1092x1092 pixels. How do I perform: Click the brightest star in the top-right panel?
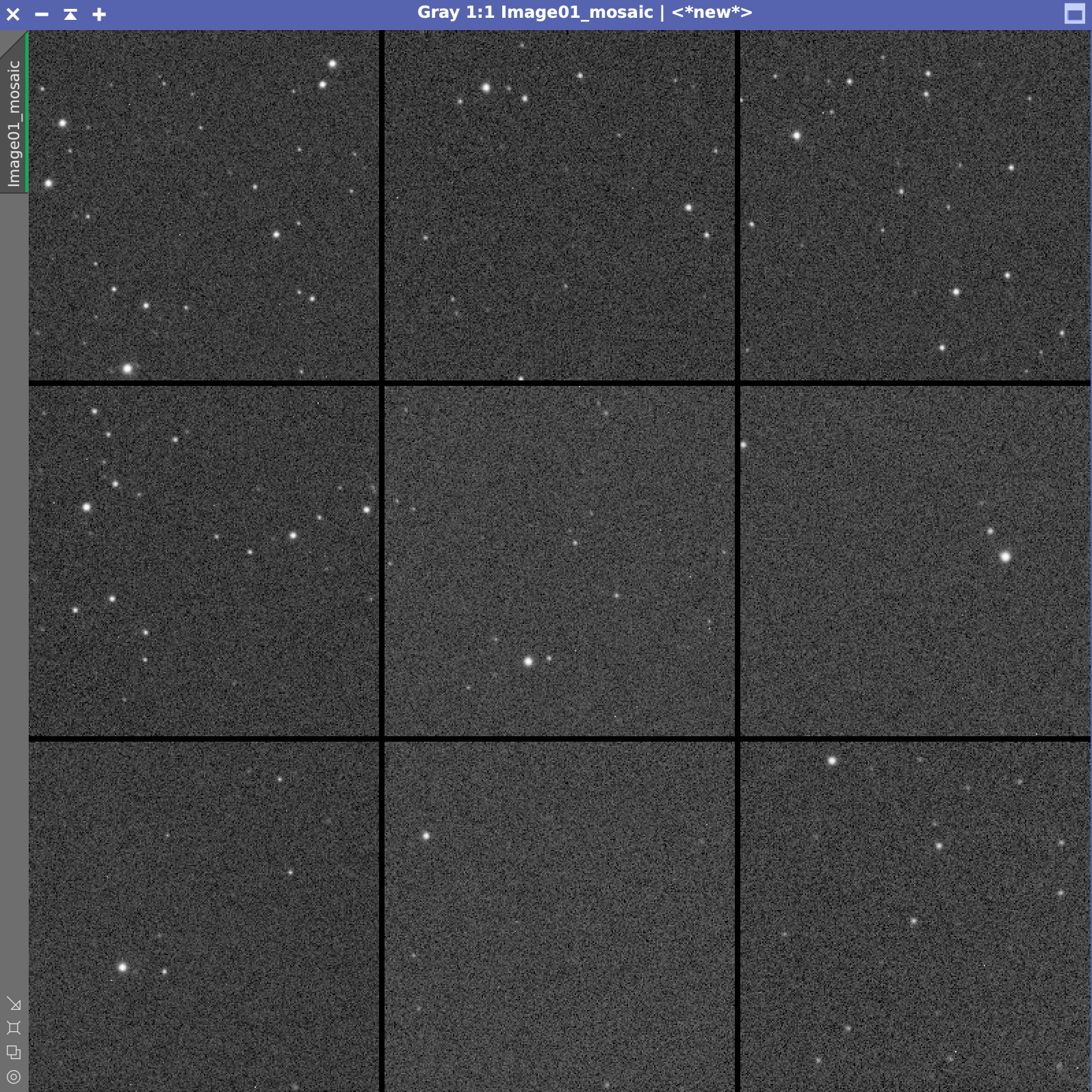point(796,136)
